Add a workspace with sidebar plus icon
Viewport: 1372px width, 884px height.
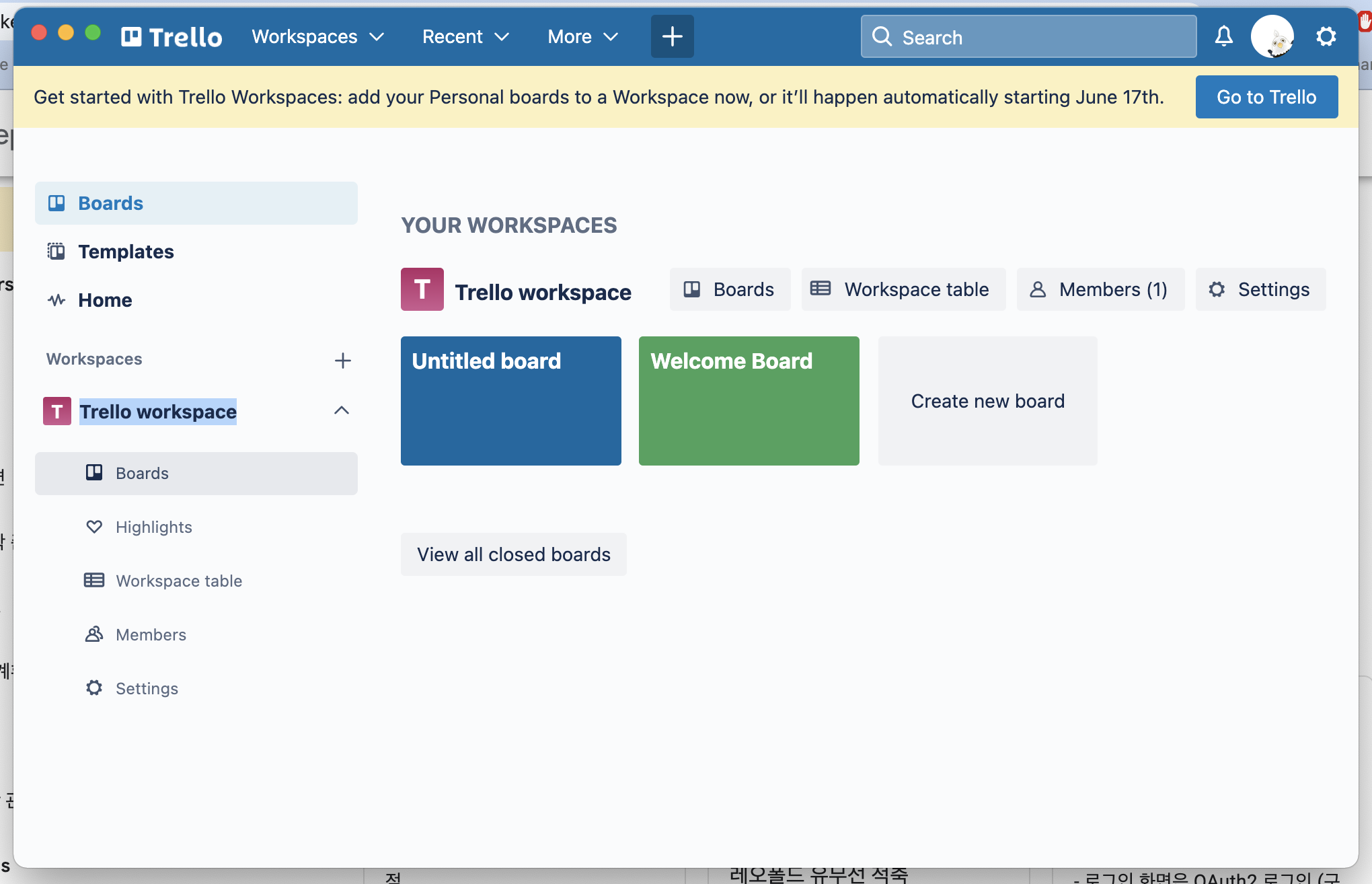pos(342,361)
